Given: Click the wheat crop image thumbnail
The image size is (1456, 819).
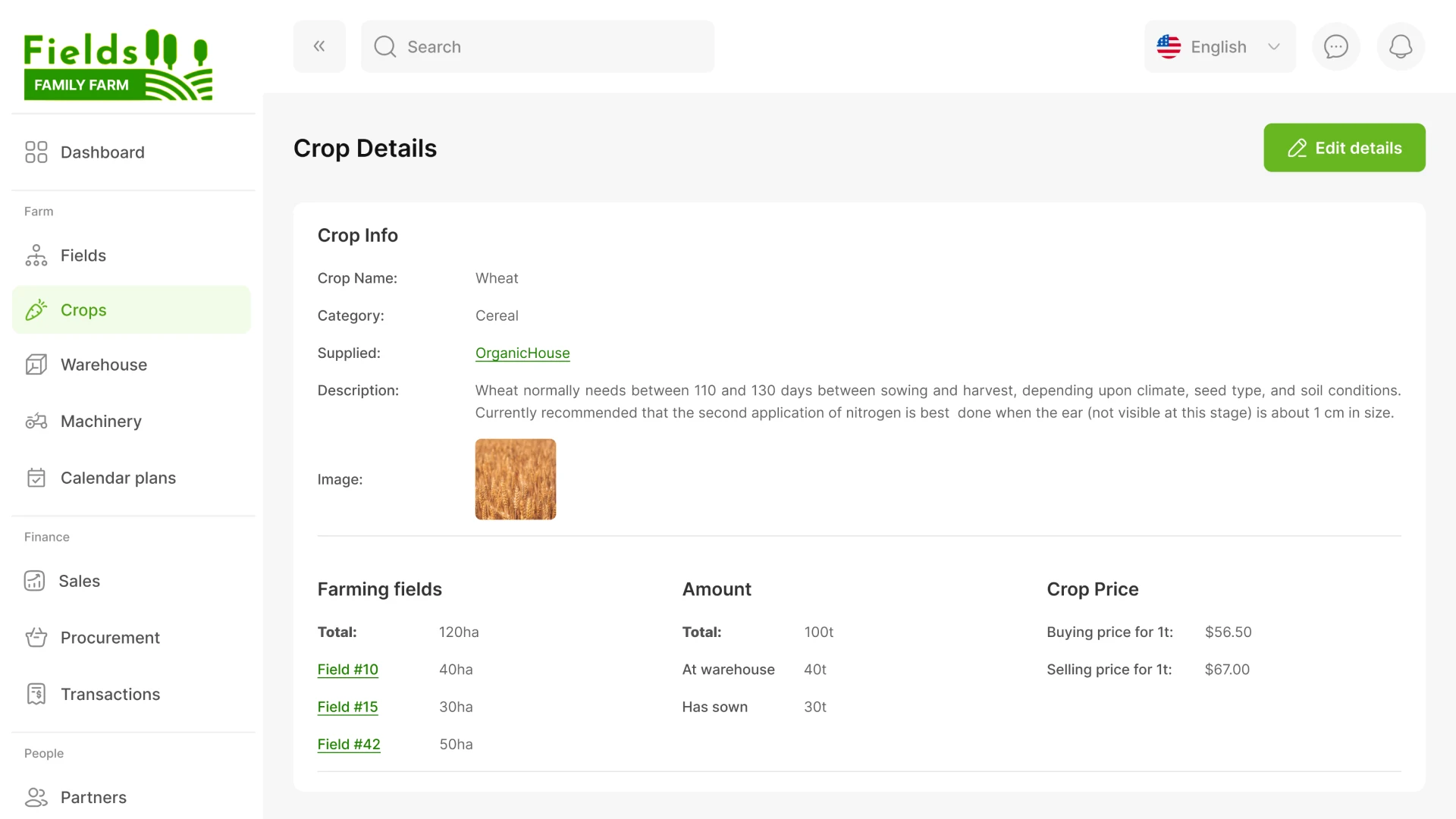Looking at the screenshot, I should pyautogui.click(x=515, y=479).
